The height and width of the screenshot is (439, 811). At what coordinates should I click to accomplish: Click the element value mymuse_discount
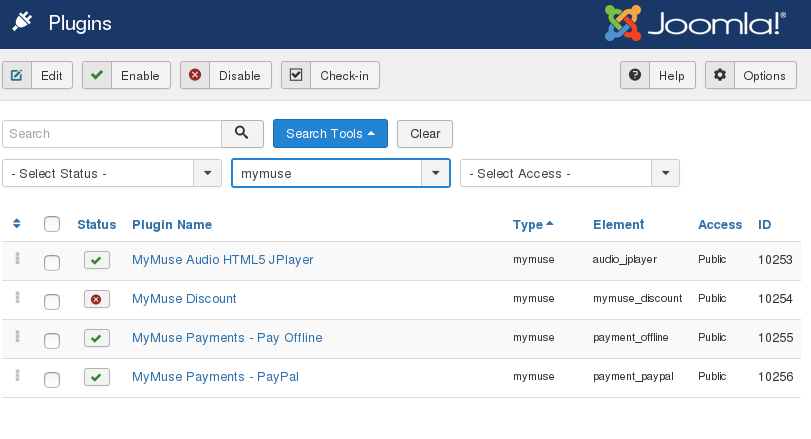point(638,298)
